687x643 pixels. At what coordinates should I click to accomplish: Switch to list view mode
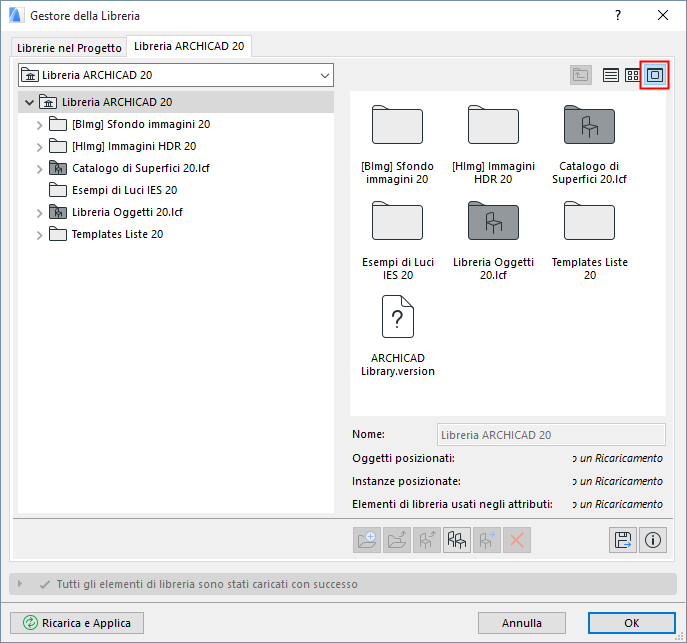pos(610,75)
